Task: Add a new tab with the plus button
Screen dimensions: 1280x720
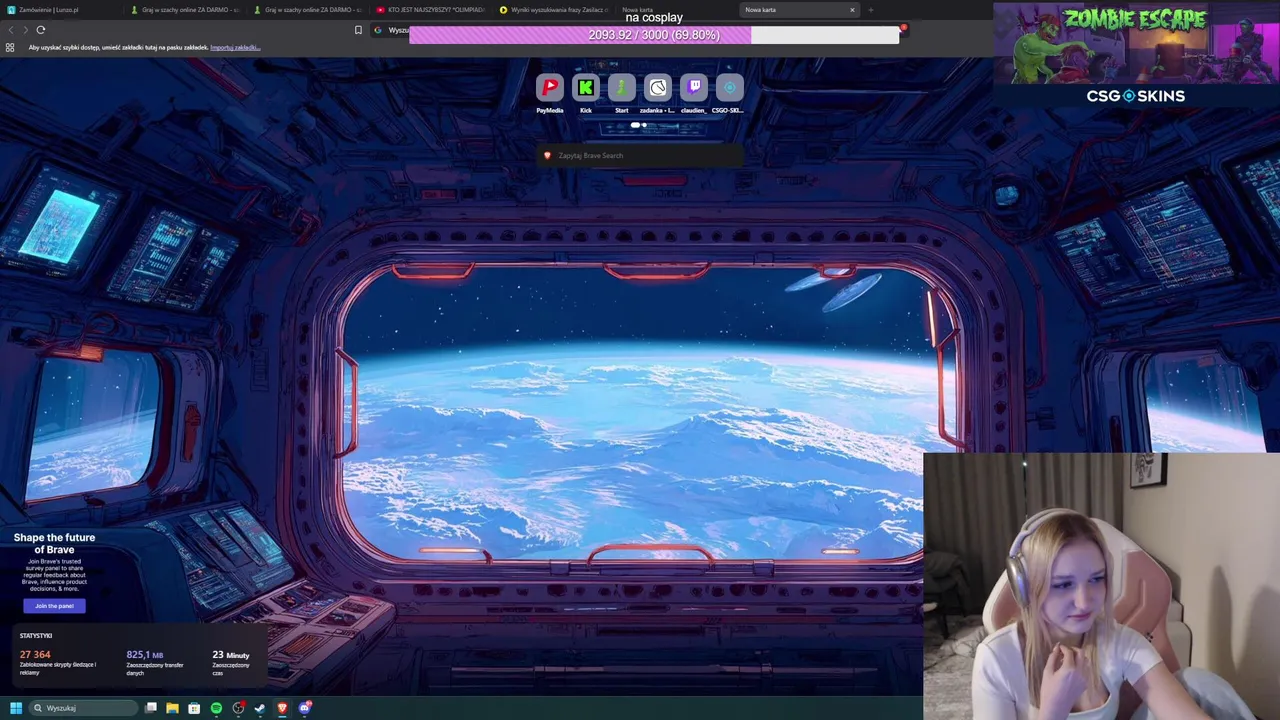Action: click(x=870, y=10)
